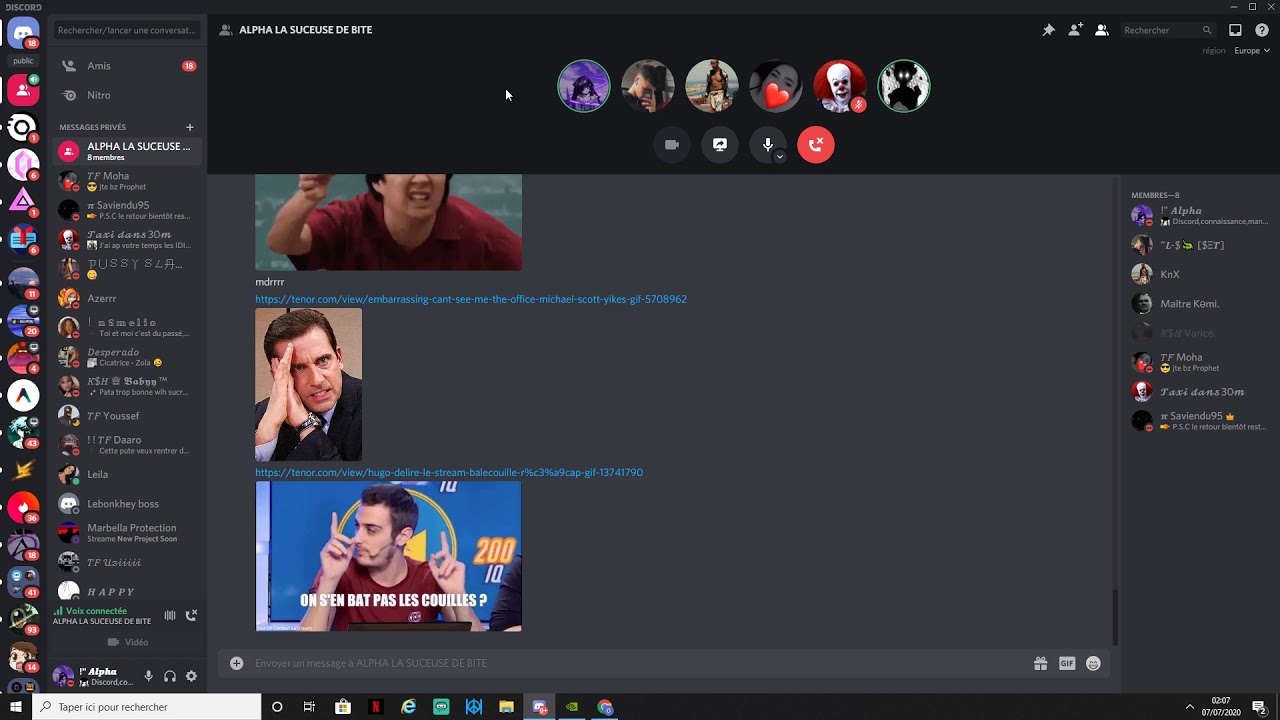
Task: Click the chat scrollbar
Action: [x=1115, y=617]
